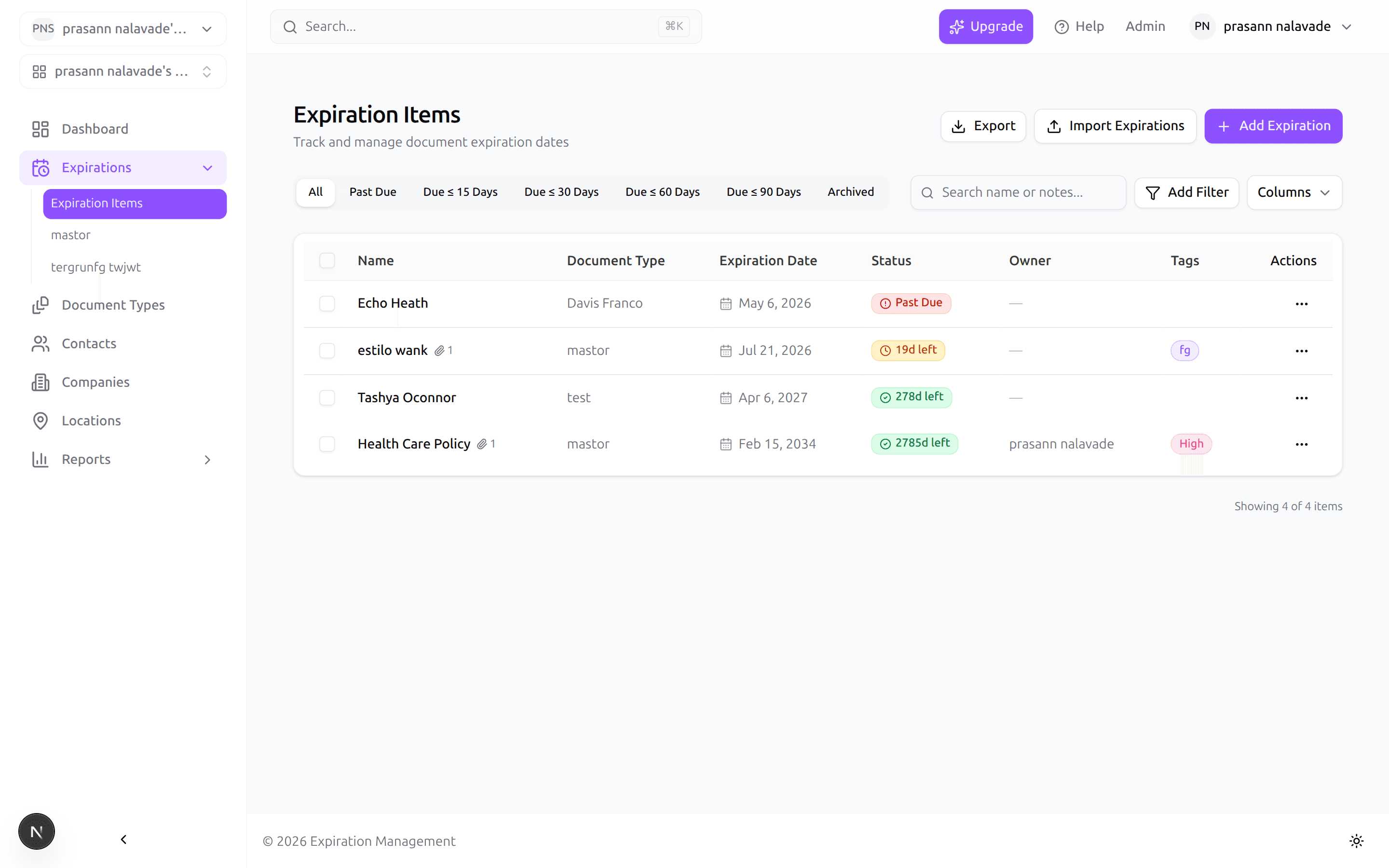Click the Companies building icon

(40, 382)
